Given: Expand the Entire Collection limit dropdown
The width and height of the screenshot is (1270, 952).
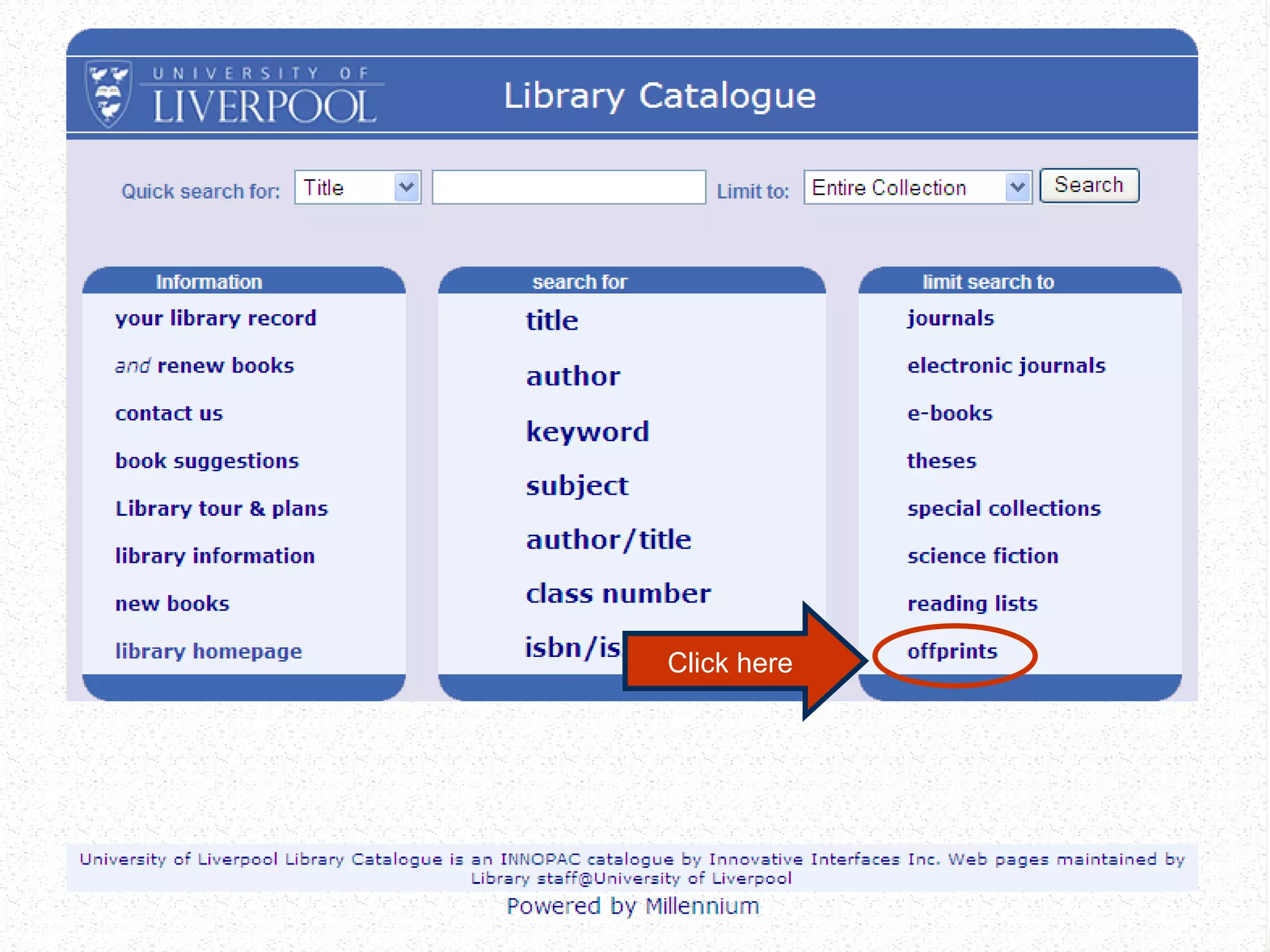Looking at the screenshot, I should click(917, 187).
